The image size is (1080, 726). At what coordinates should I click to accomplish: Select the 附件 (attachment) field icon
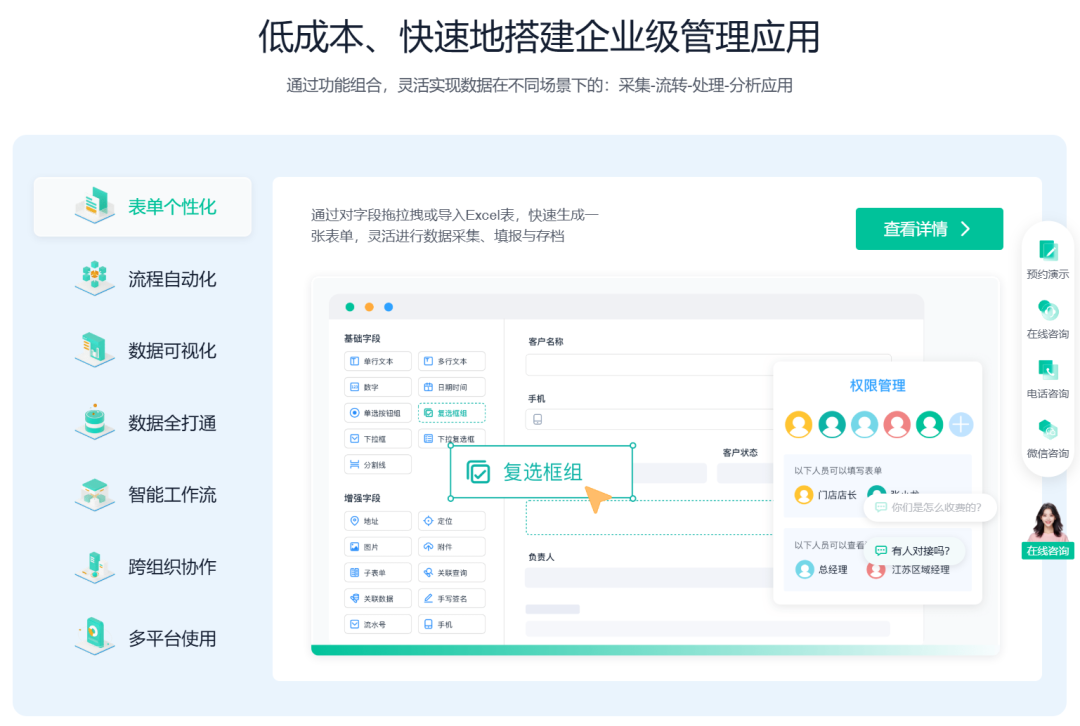pyautogui.click(x=452, y=546)
